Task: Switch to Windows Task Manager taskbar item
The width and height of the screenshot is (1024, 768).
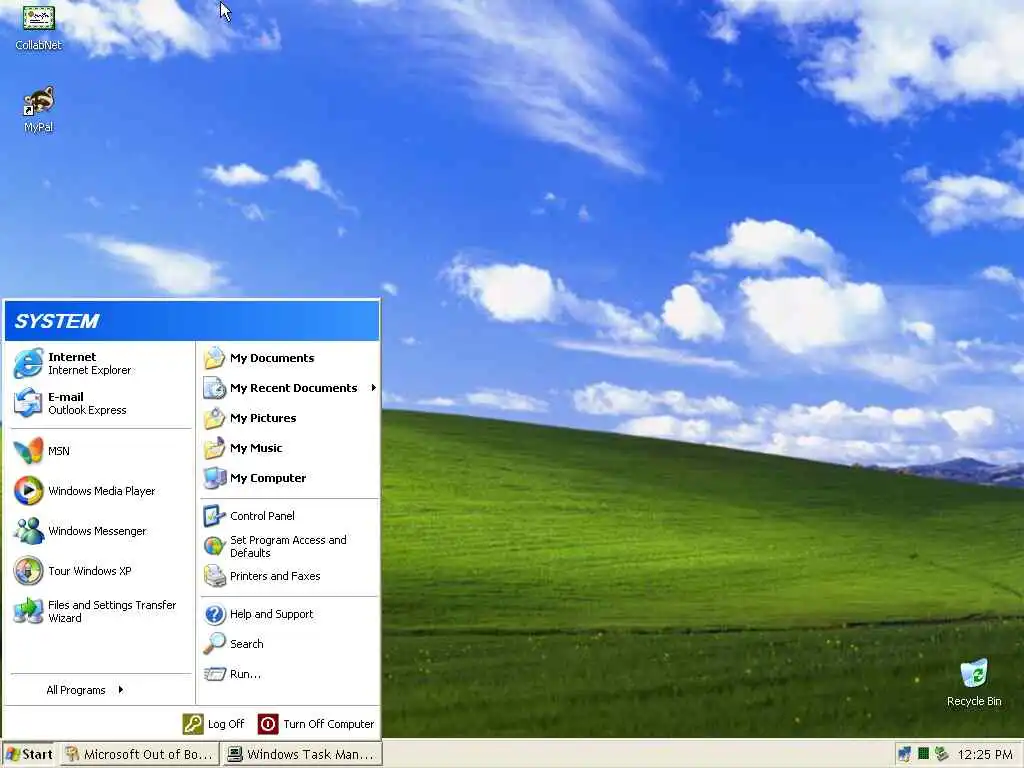Action: click(301, 754)
